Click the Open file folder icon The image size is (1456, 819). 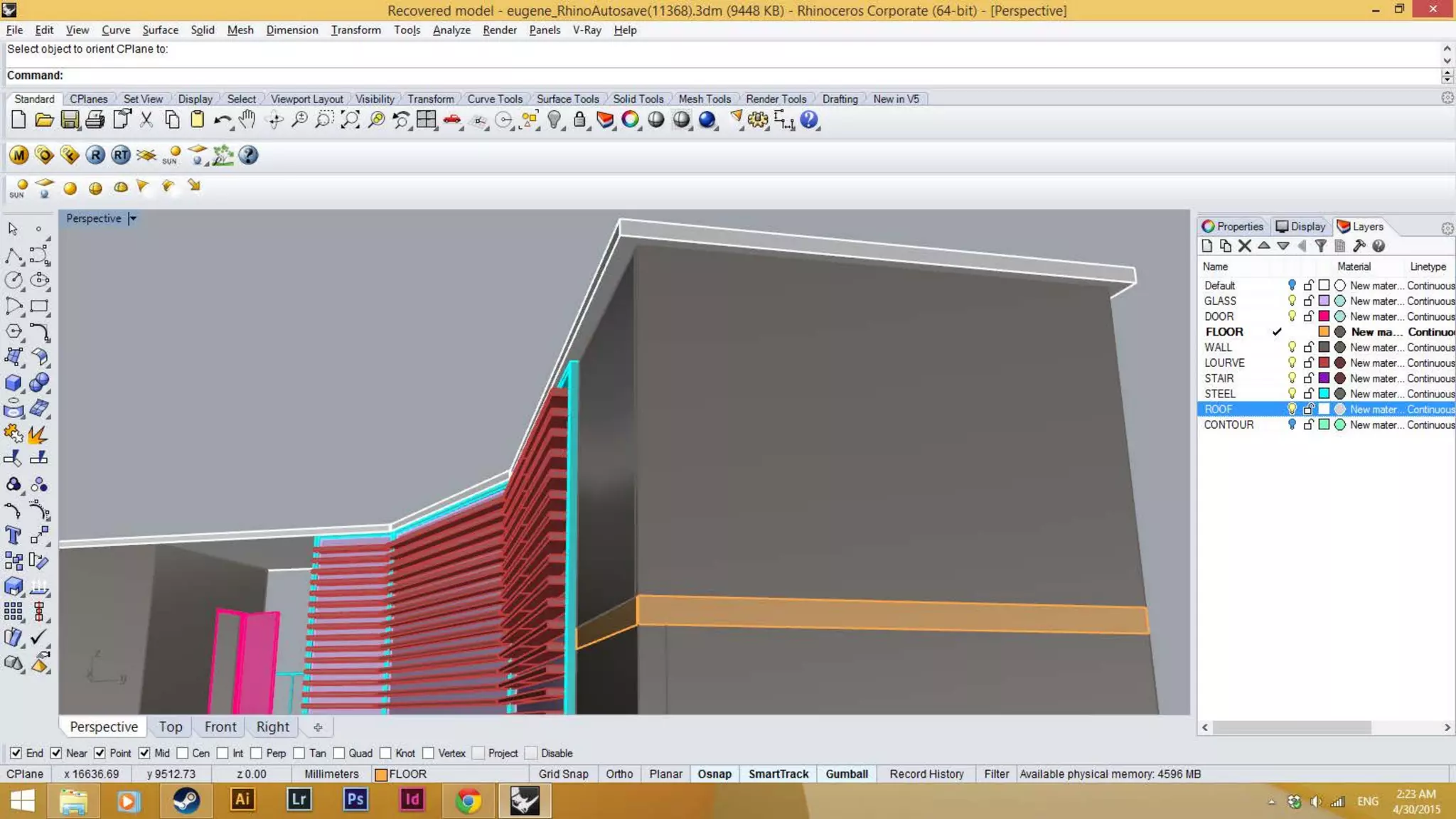coord(44,120)
